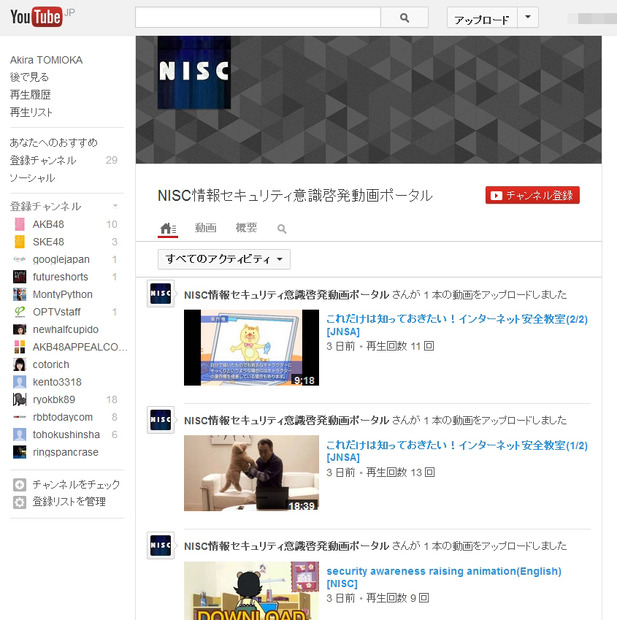The width and height of the screenshot is (617, 620).
Task: Click the kento3318 channel icon
Action: click(19, 382)
